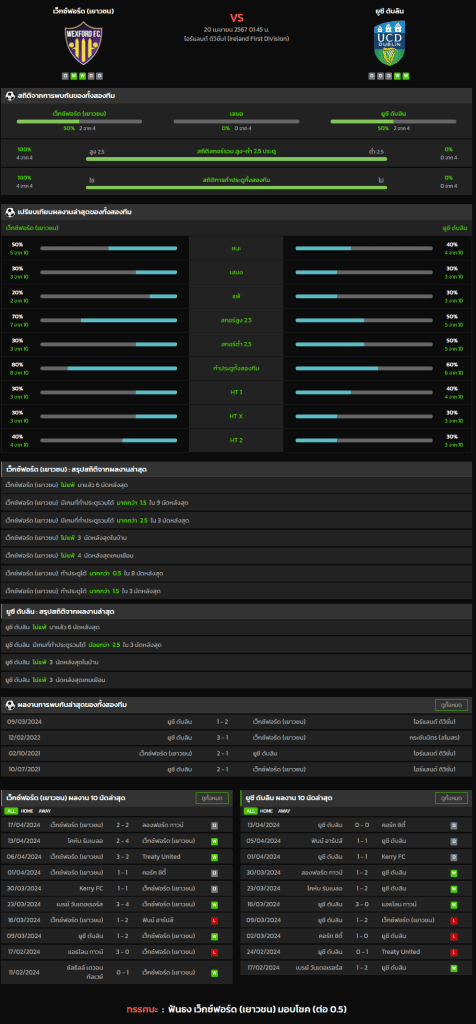Click L badge on UCD 09/03/2024 row
Screen dimensions: 476x1024
point(454,920)
